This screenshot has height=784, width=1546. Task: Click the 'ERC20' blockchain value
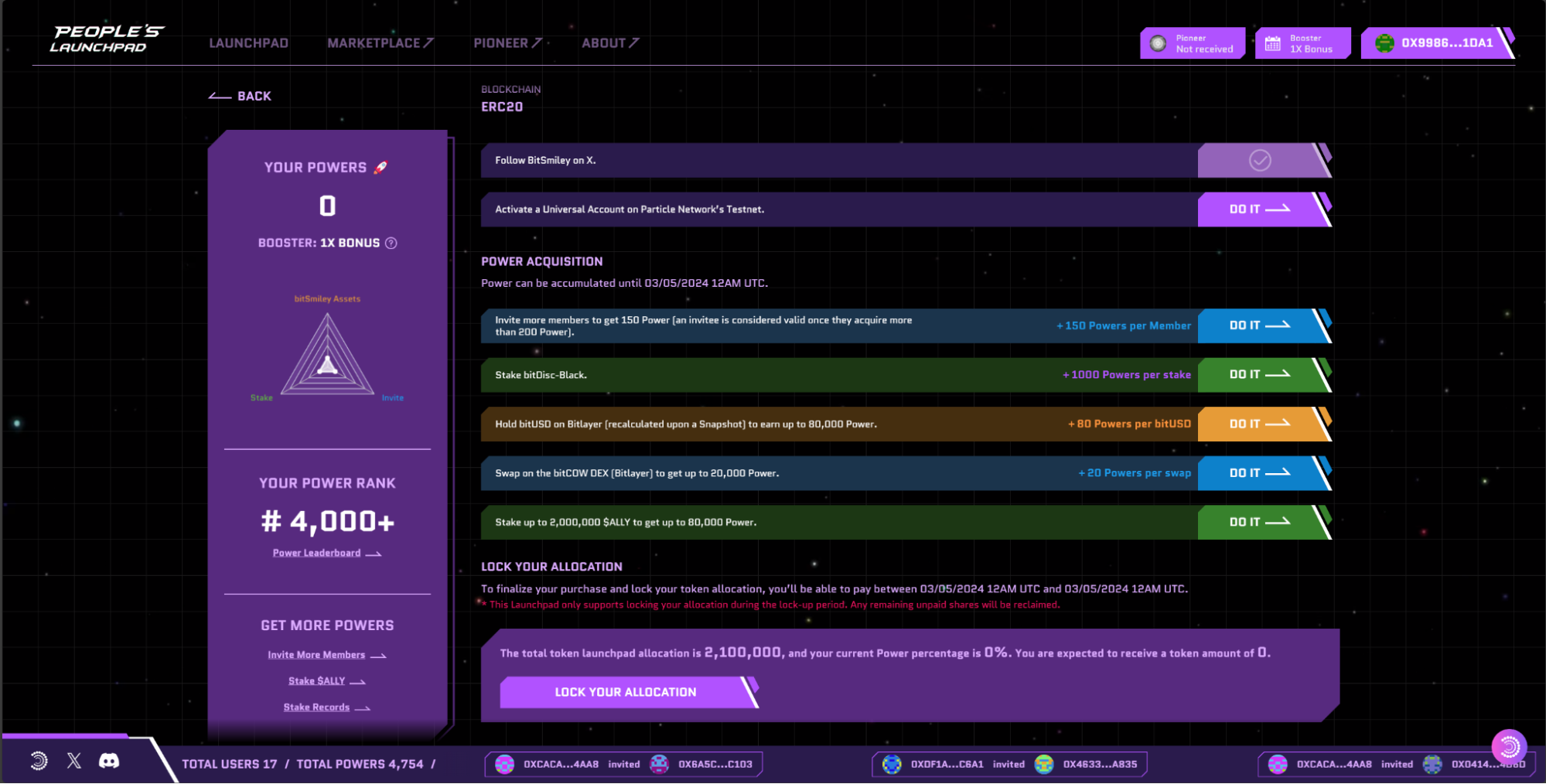502,107
